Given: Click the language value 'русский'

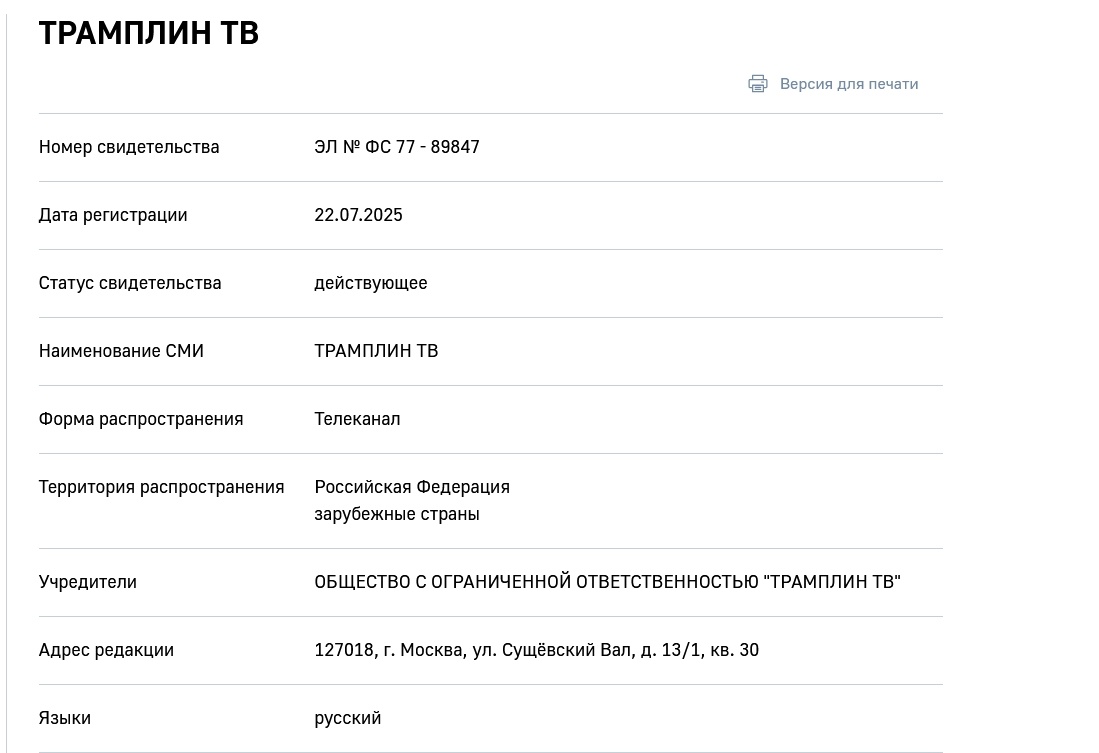Looking at the screenshot, I should [348, 718].
